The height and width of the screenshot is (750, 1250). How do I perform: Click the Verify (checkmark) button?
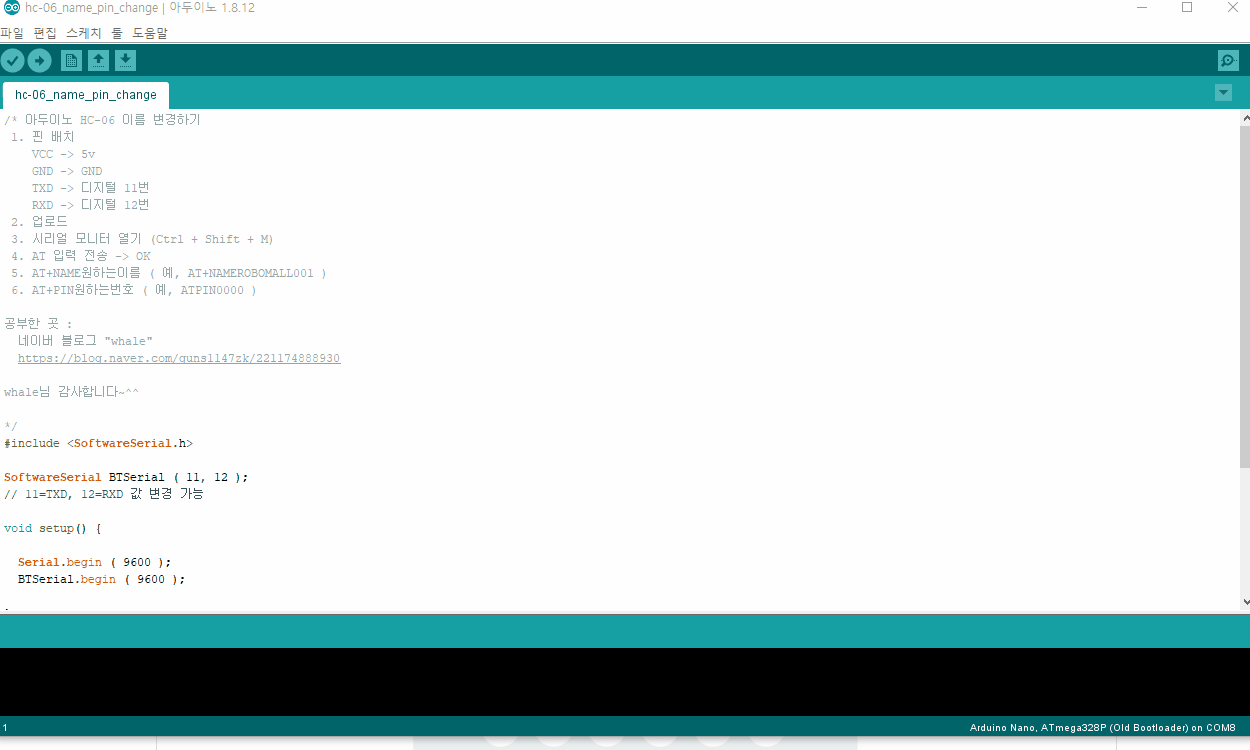(x=12, y=61)
